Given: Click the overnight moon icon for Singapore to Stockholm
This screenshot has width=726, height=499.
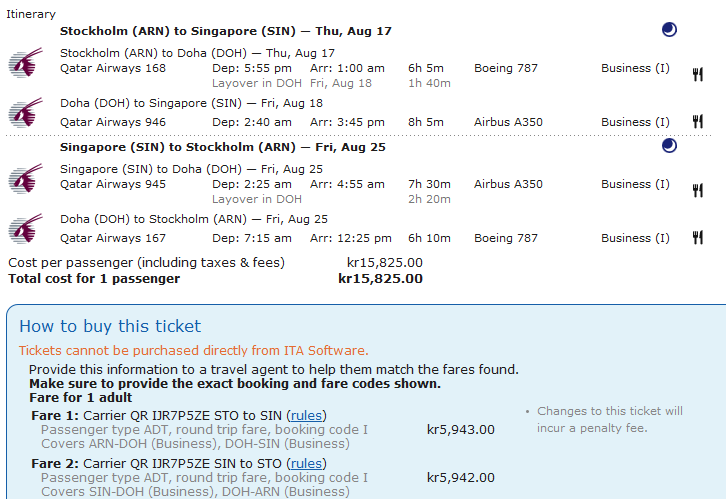Looking at the screenshot, I should coord(669,146).
